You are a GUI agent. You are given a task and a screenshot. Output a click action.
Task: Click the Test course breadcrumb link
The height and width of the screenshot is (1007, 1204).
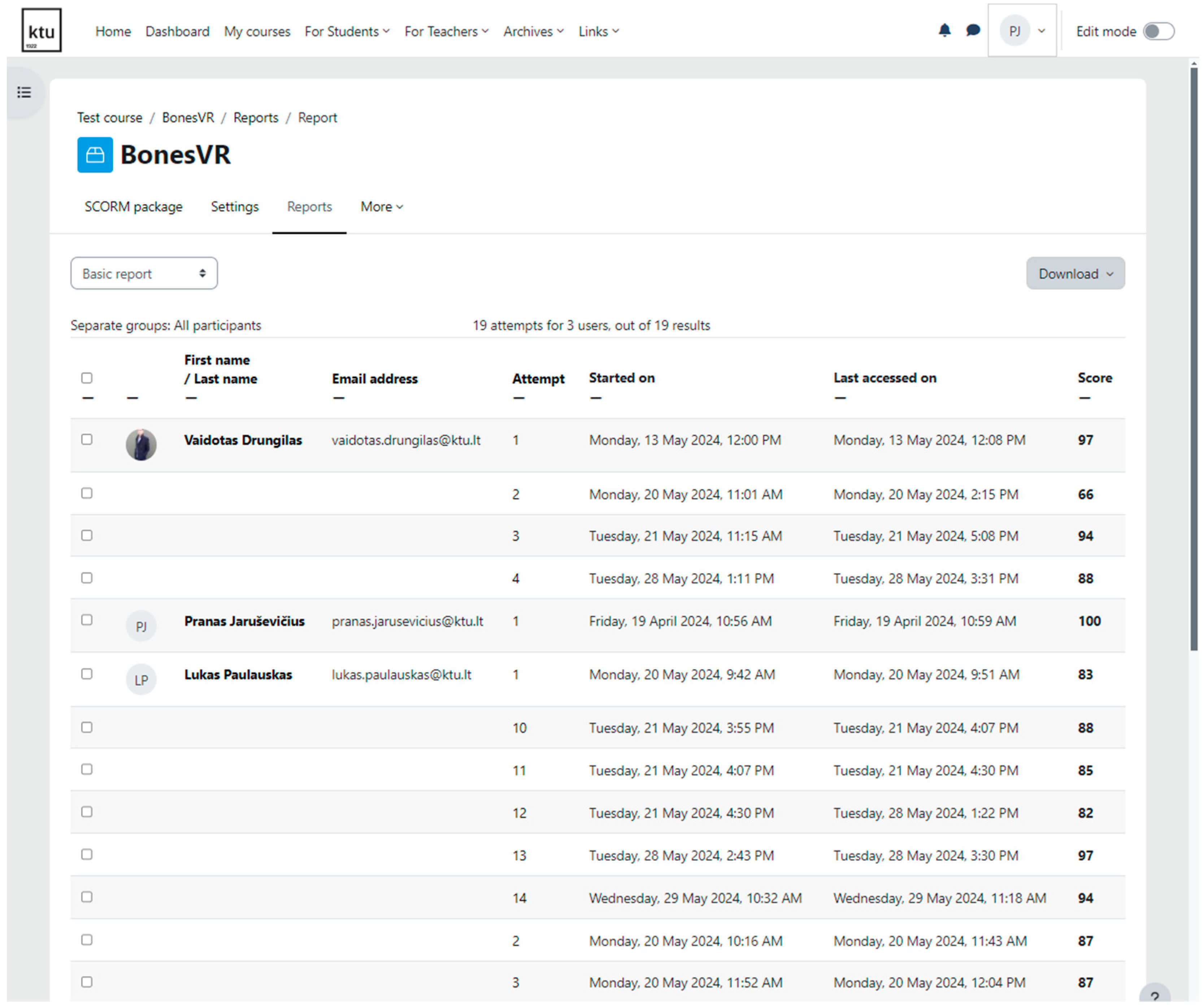pyautogui.click(x=109, y=118)
